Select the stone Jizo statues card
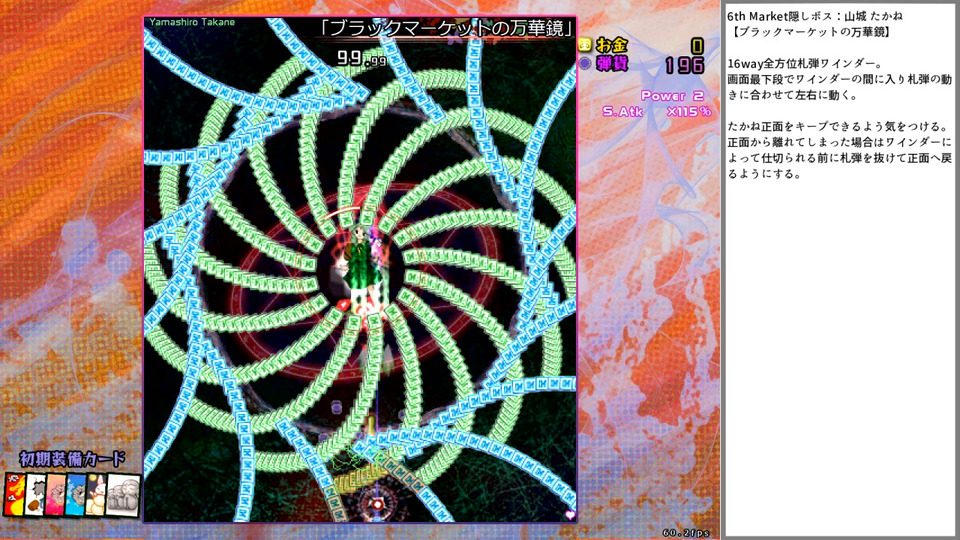Image resolution: width=960 pixels, height=540 pixels. coord(123,495)
